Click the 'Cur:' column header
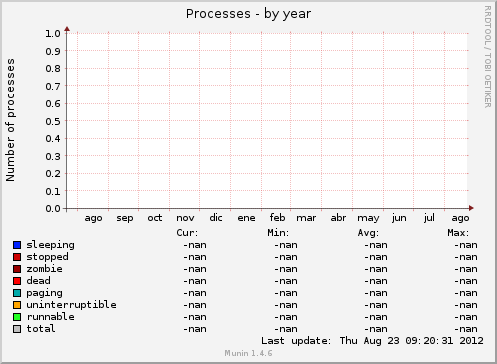 [187, 233]
